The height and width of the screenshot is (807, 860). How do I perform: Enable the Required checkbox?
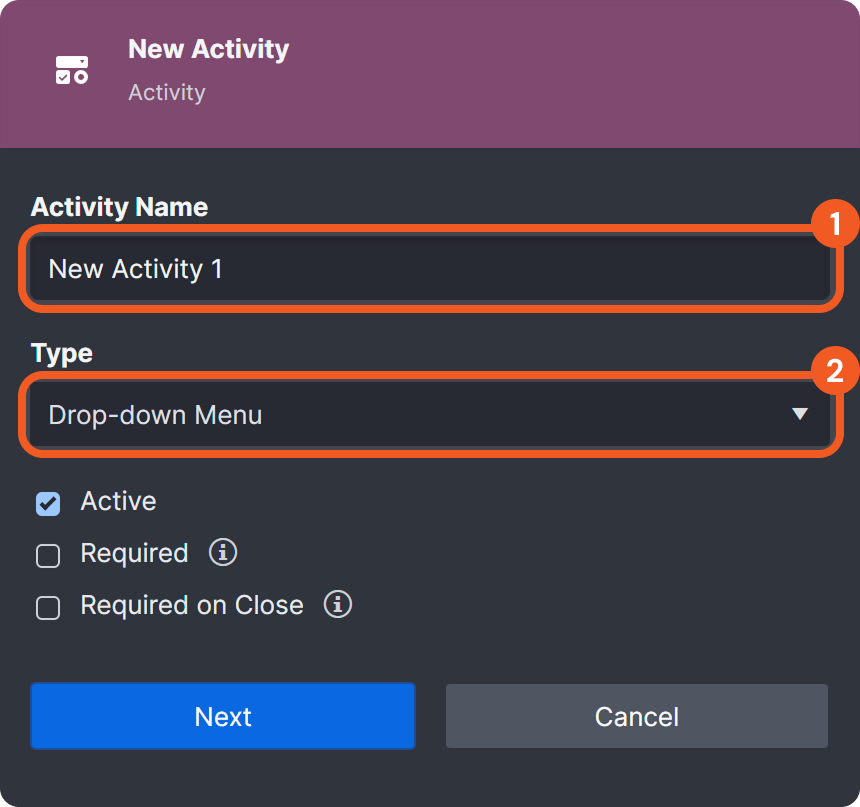pos(48,555)
